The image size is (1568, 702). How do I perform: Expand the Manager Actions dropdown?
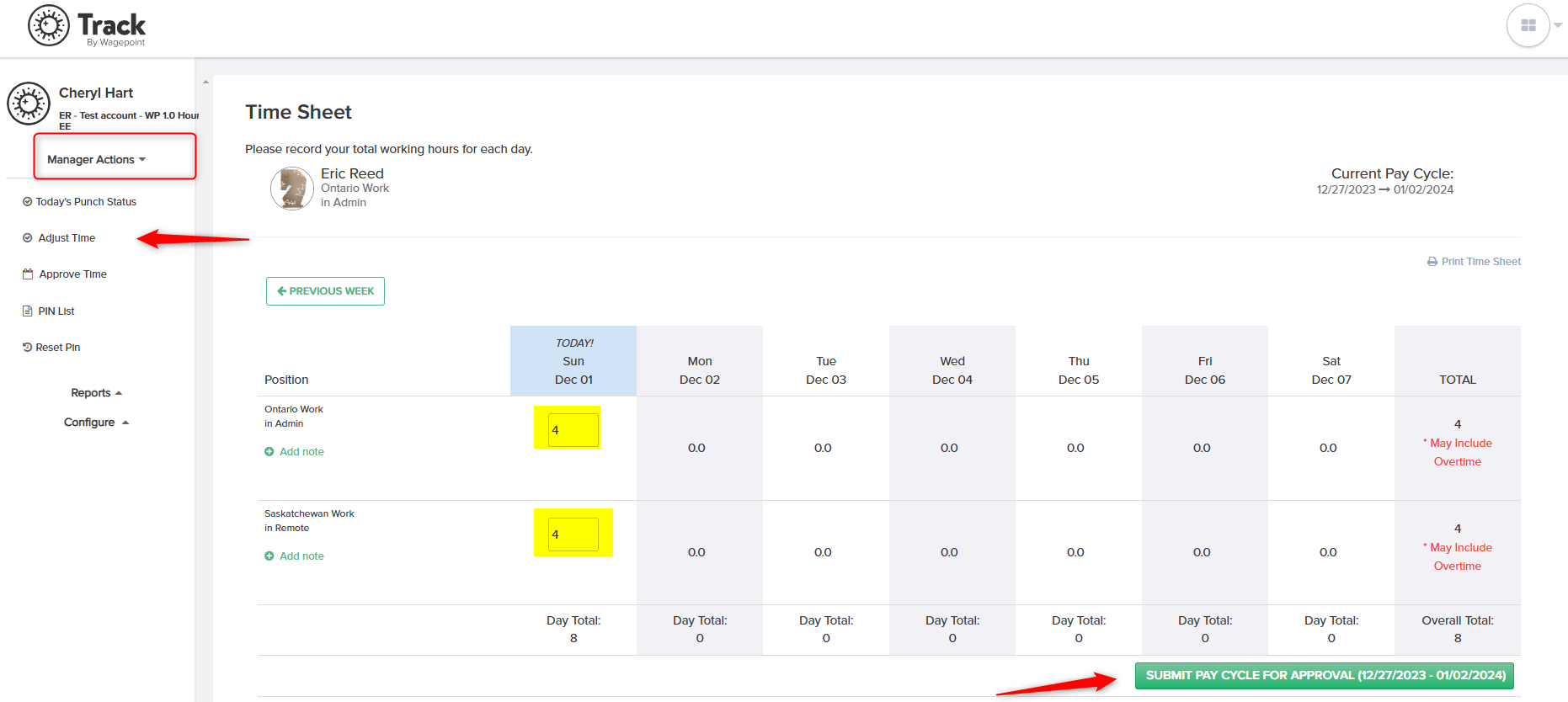tap(97, 160)
